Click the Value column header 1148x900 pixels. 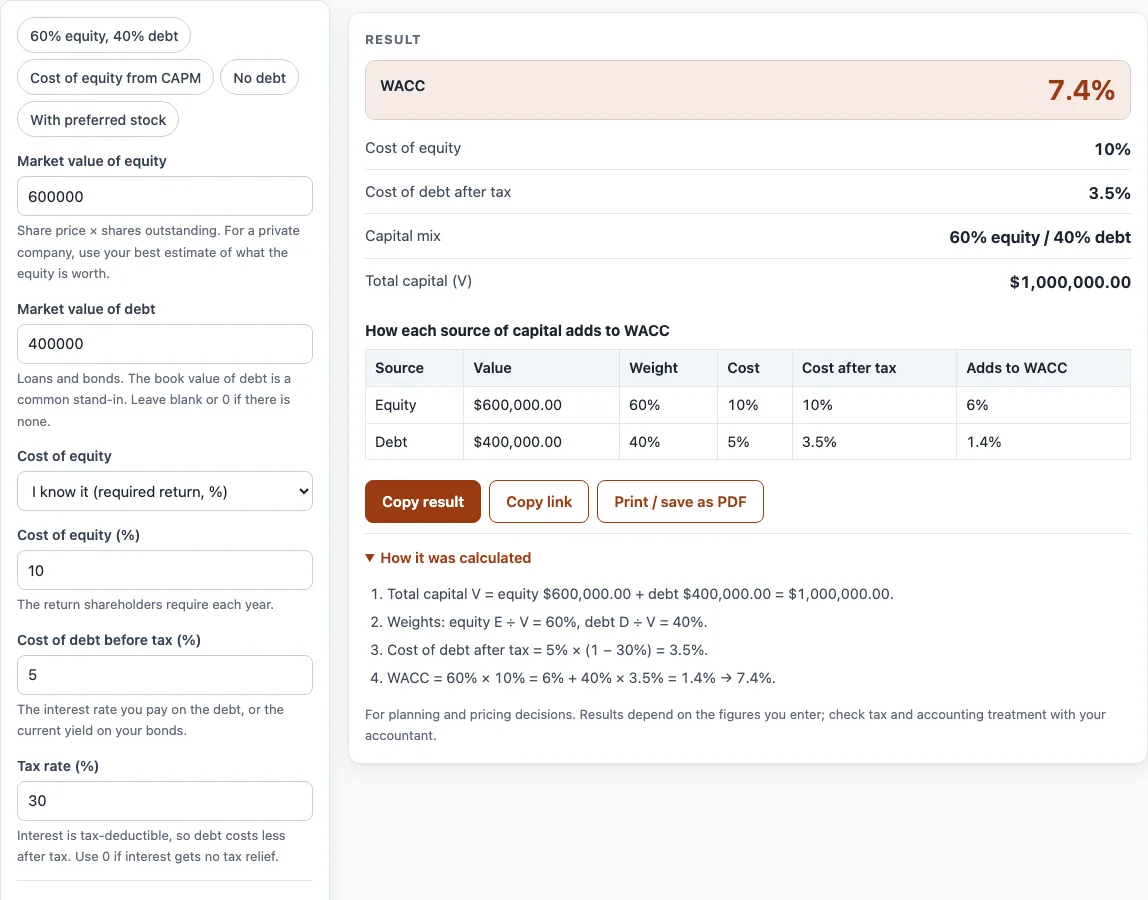(x=541, y=368)
